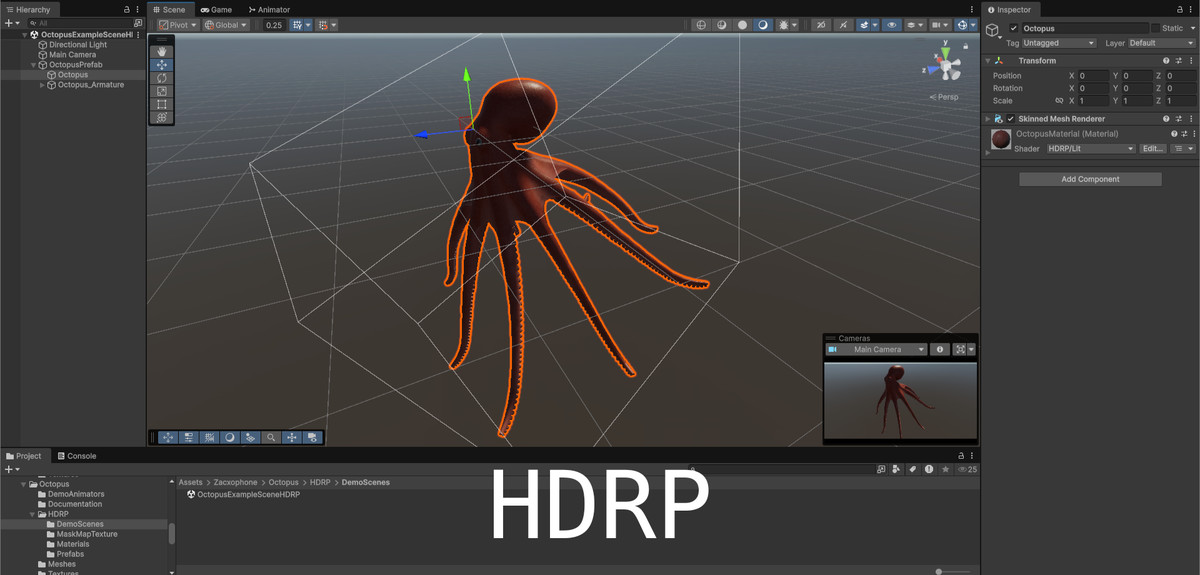Toggle Skinned Mesh Renderer enabled checkbox

coord(1011,119)
